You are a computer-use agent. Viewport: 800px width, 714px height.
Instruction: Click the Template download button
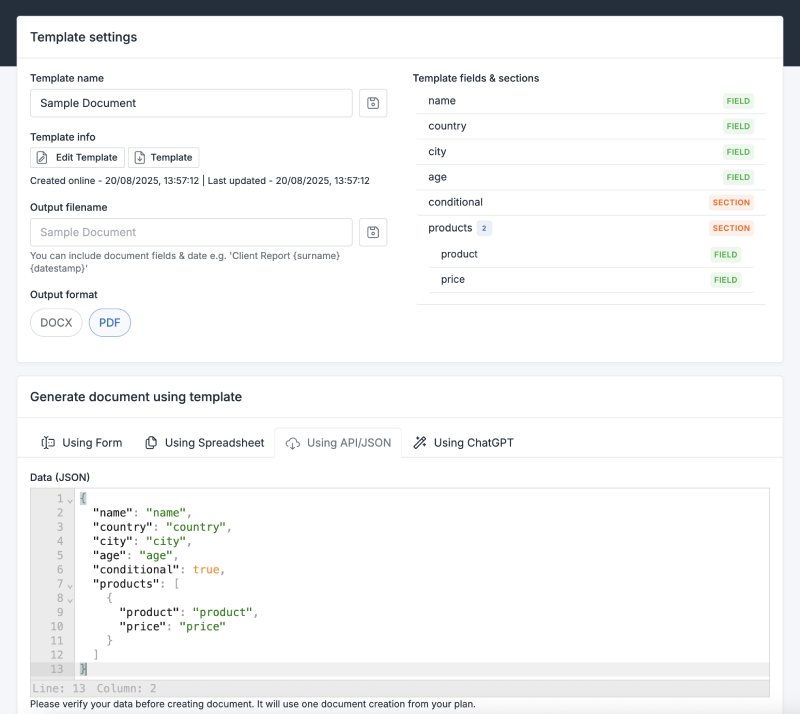[163, 157]
